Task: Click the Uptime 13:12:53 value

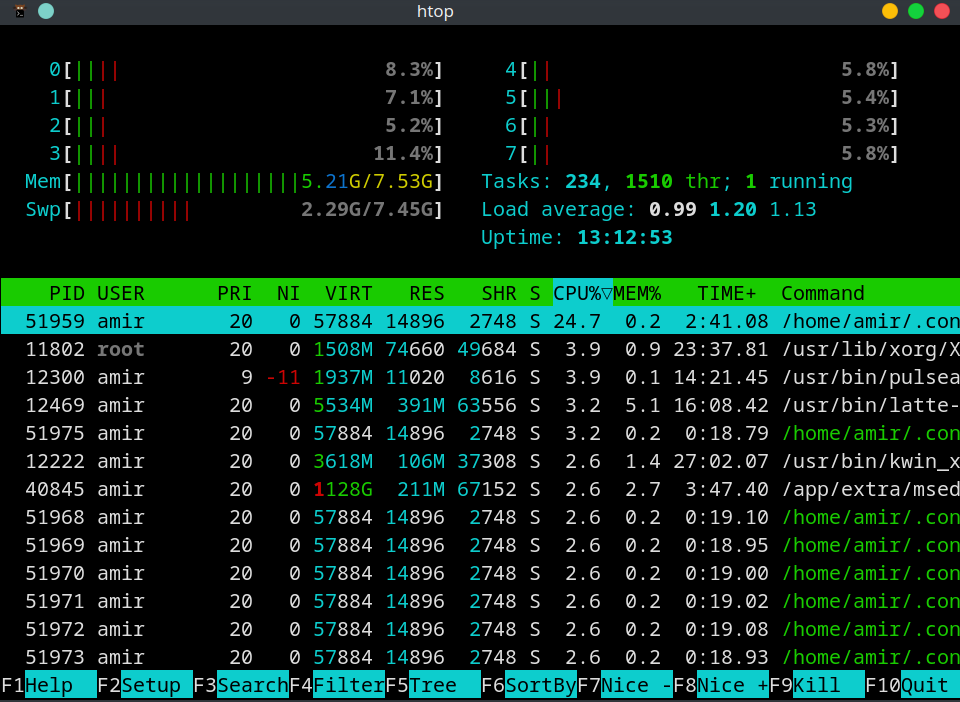Action: tap(624, 237)
